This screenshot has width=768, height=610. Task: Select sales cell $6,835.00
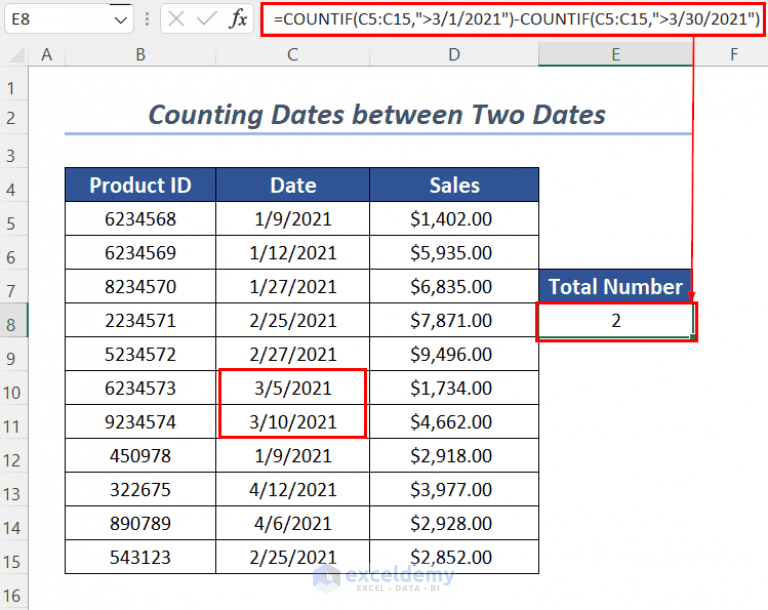pyautogui.click(x=454, y=286)
